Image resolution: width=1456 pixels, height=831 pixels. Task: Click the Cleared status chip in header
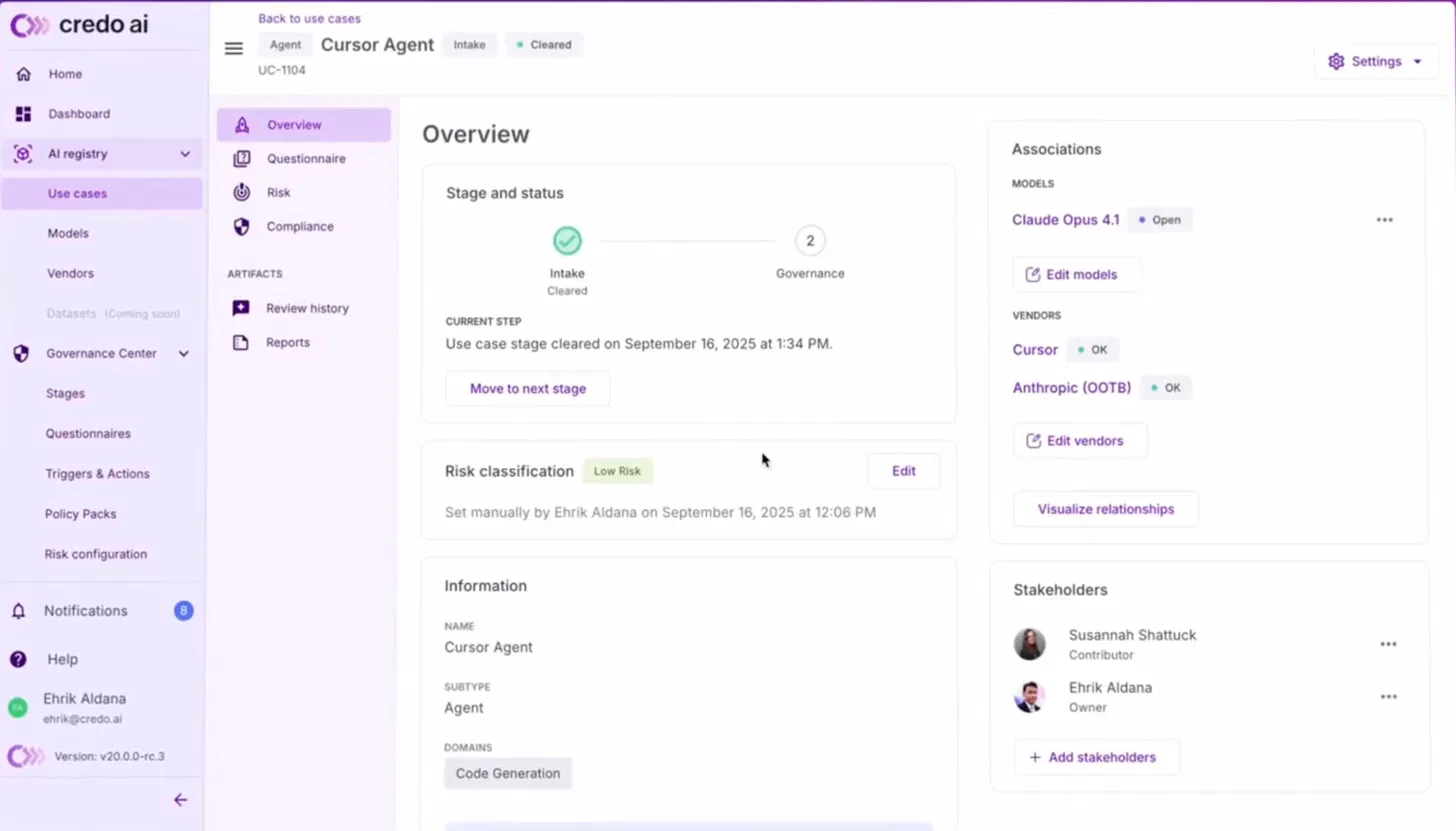coord(544,45)
